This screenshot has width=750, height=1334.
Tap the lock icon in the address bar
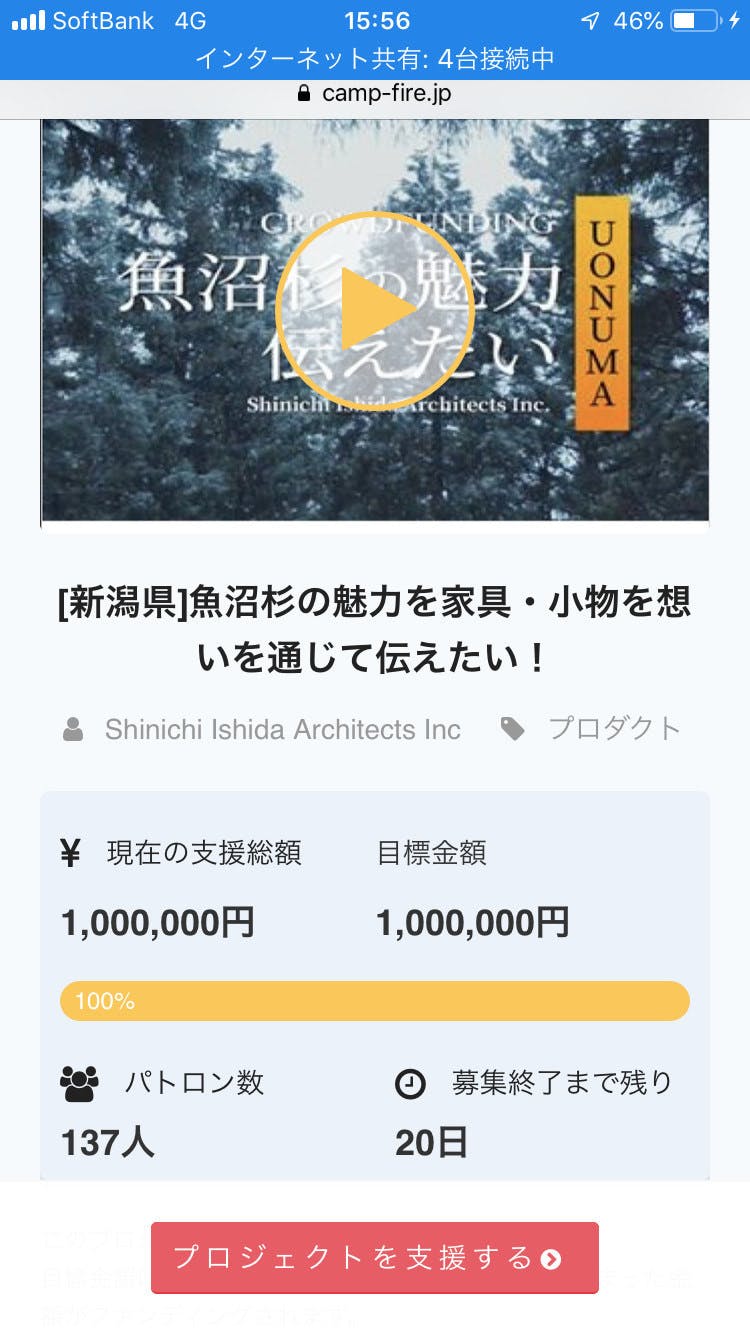pyautogui.click(x=305, y=93)
